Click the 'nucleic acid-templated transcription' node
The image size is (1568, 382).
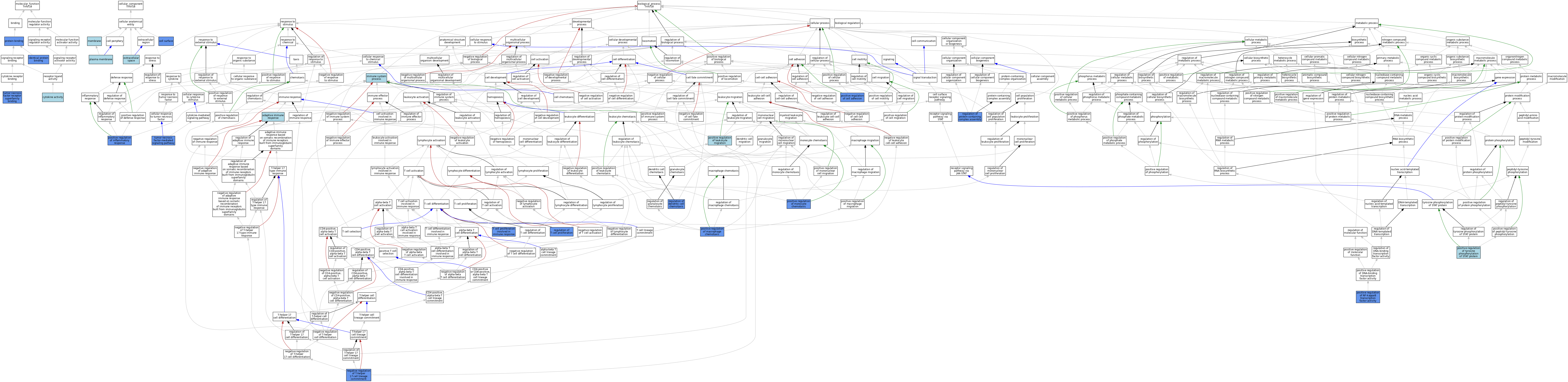click(x=1404, y=171)
